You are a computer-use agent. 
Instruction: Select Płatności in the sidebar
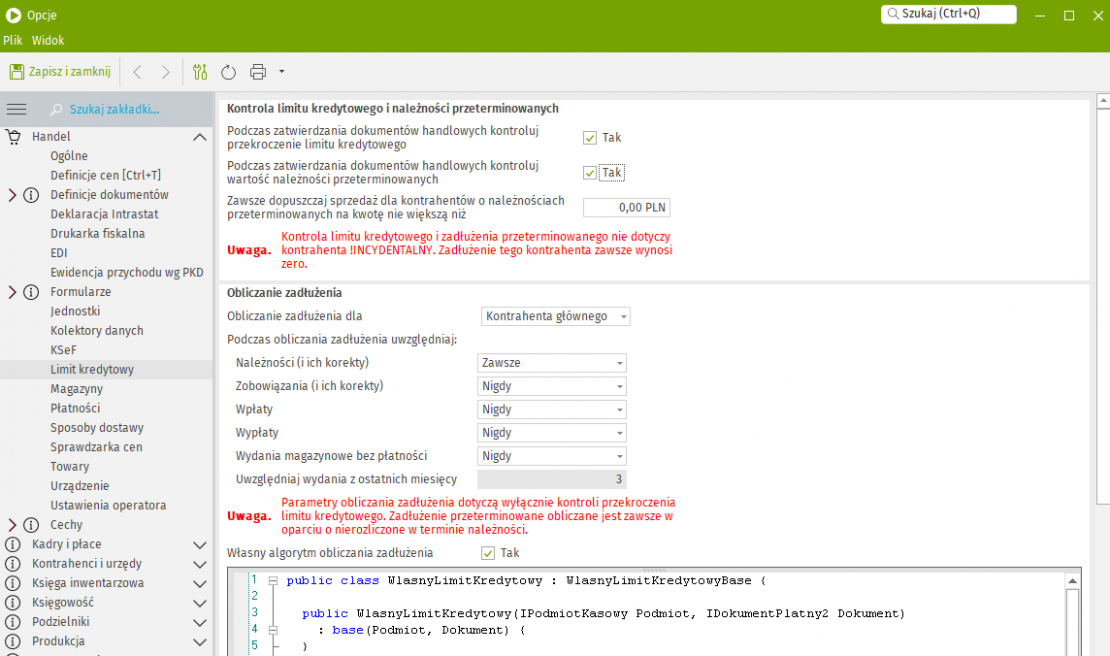75,408
